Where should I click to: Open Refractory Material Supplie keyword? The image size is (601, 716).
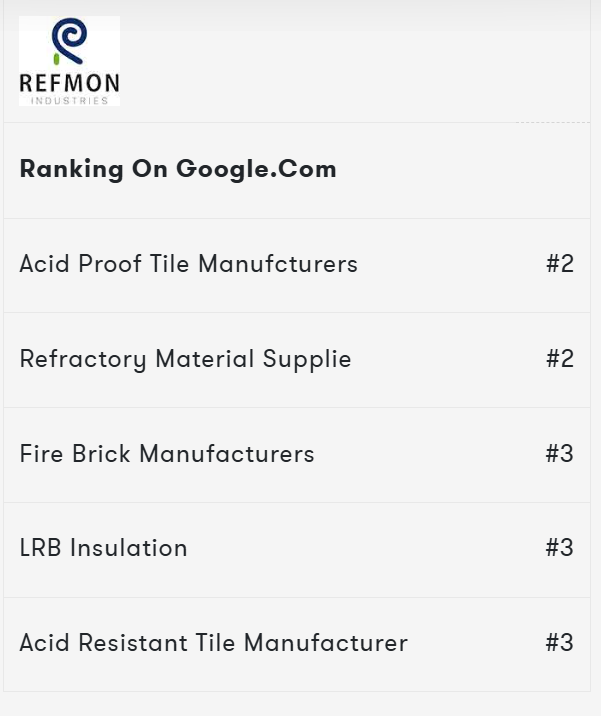[185, 359]
